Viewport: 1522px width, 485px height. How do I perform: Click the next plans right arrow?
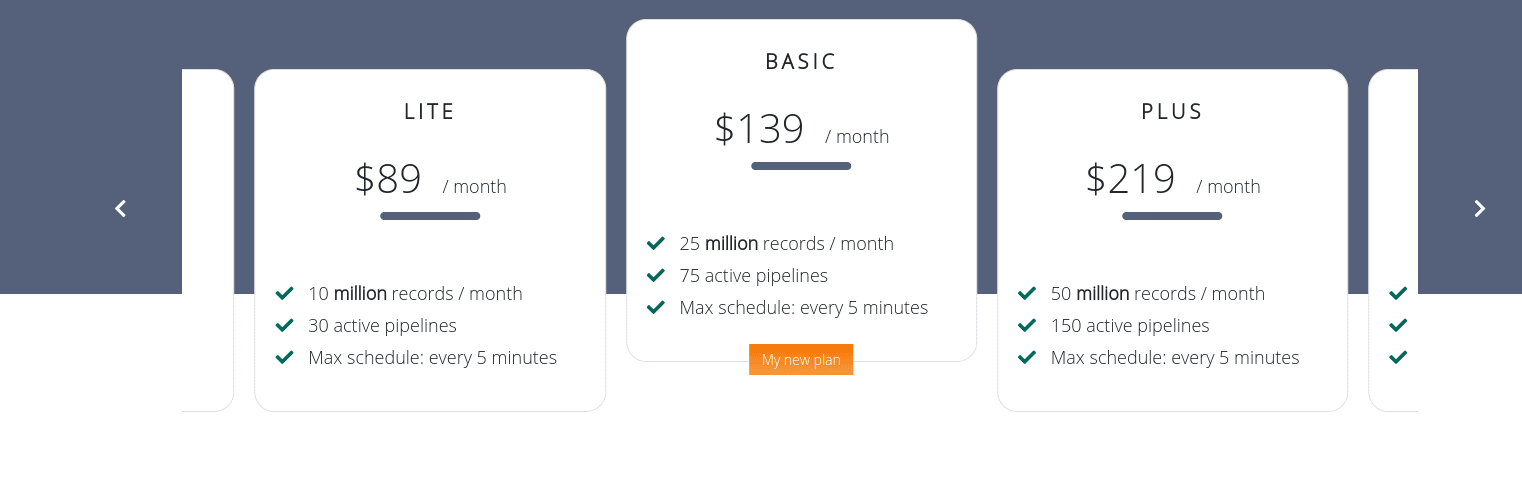[1480, 208]
